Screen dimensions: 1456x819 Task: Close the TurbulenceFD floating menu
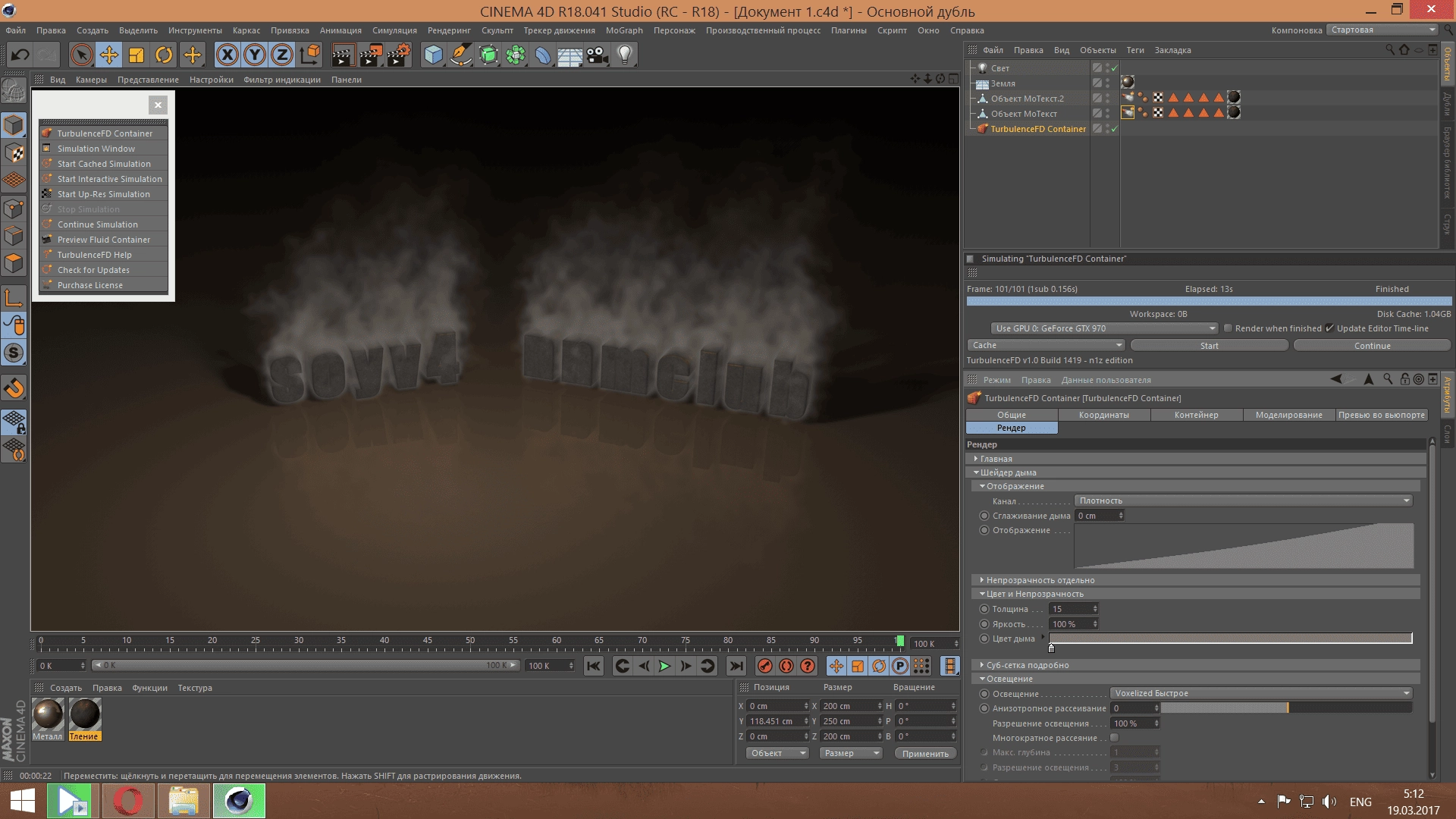158,105
